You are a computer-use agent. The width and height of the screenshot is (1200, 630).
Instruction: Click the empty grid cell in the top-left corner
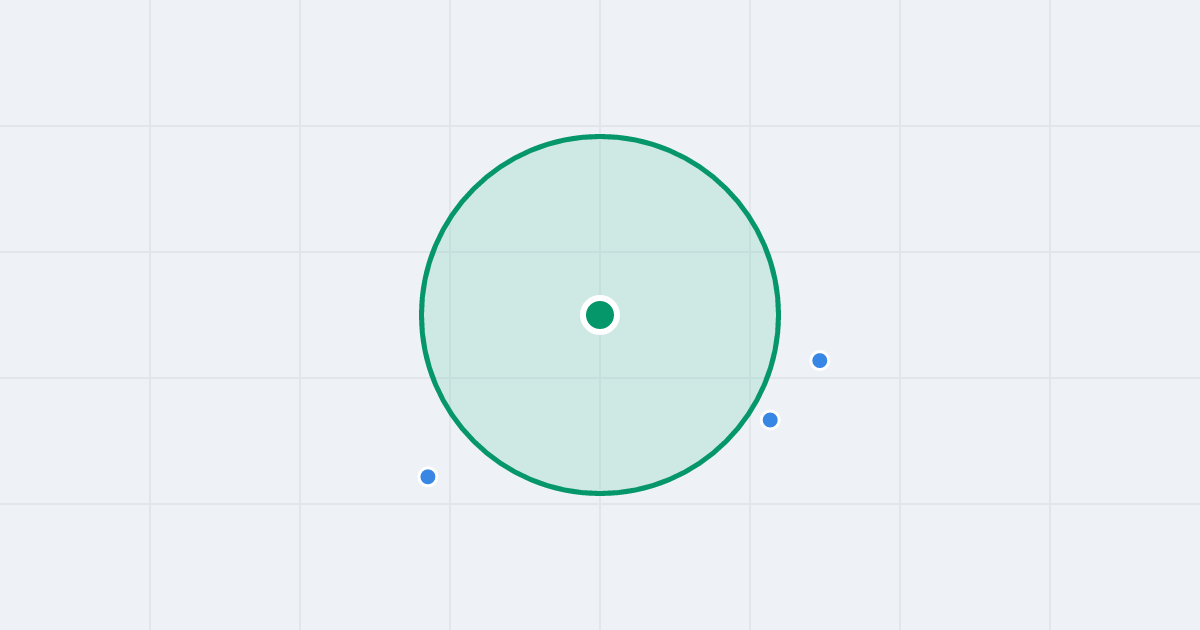coord(75,63)
